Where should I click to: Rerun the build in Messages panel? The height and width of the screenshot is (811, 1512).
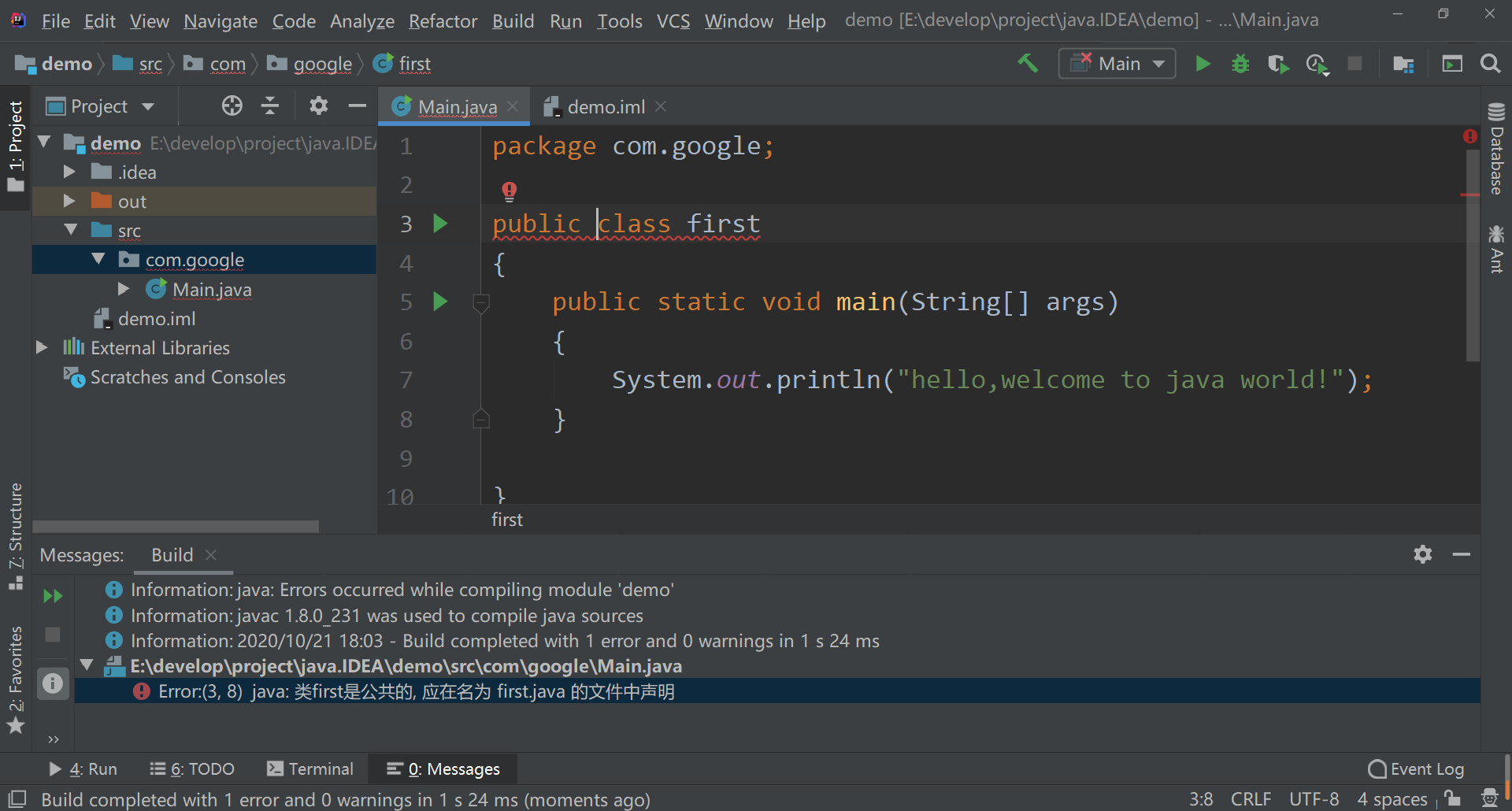(53, 596)
